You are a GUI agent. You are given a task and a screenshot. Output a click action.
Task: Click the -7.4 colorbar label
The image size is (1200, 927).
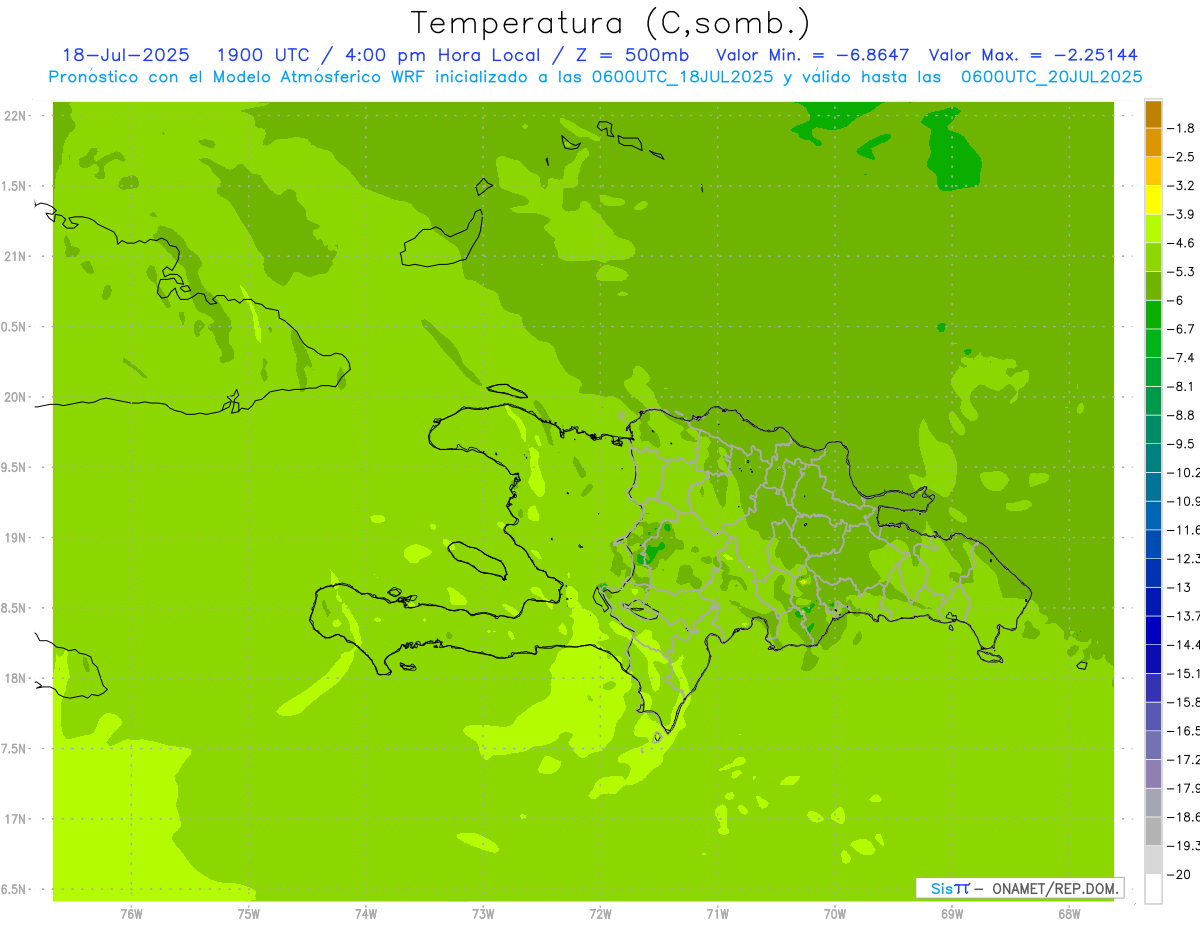(1182, 357)
